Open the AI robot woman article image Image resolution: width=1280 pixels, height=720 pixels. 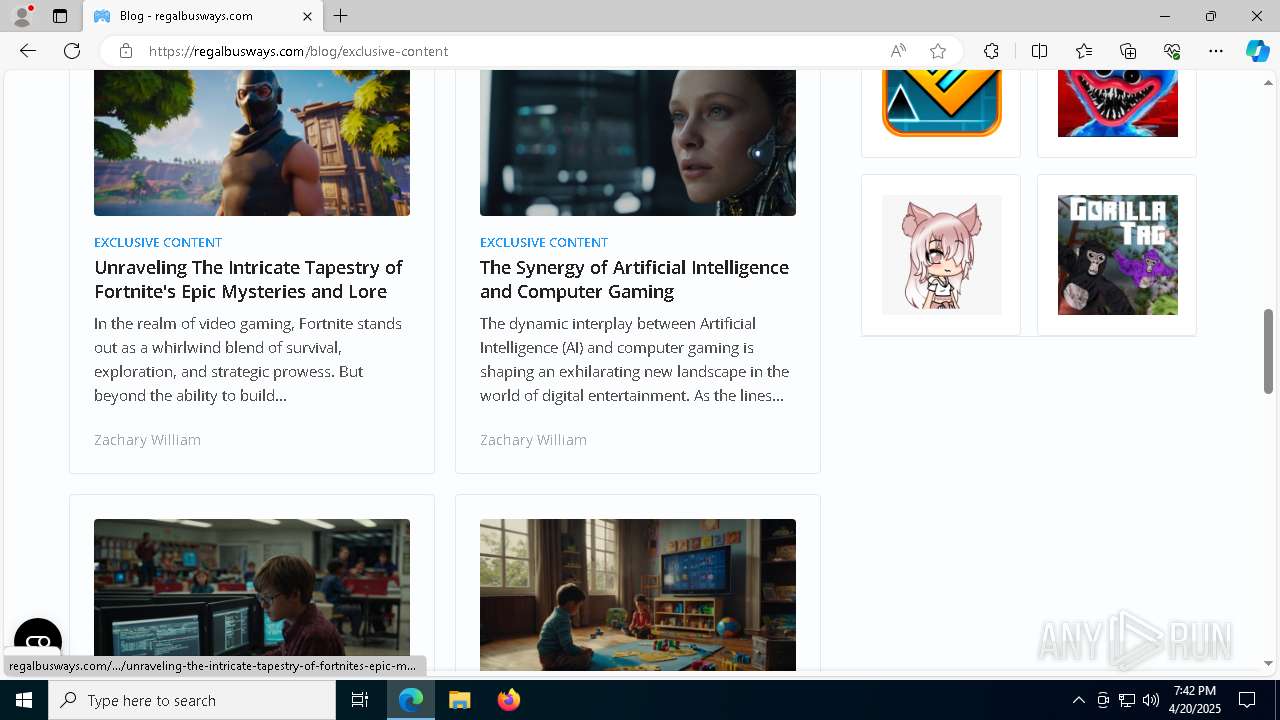tap(638, 143)
